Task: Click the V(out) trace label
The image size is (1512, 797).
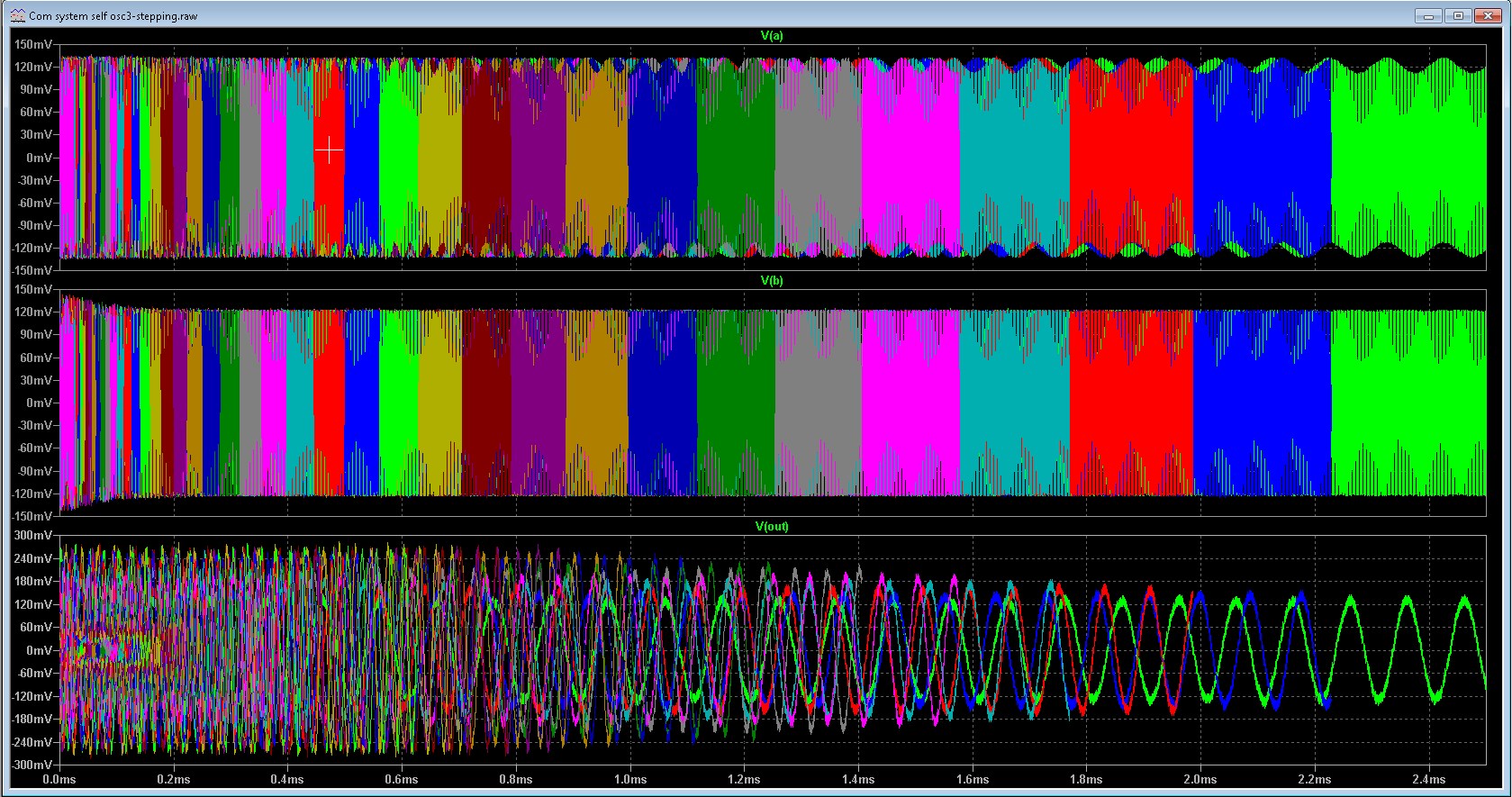Action: [772, 527]
